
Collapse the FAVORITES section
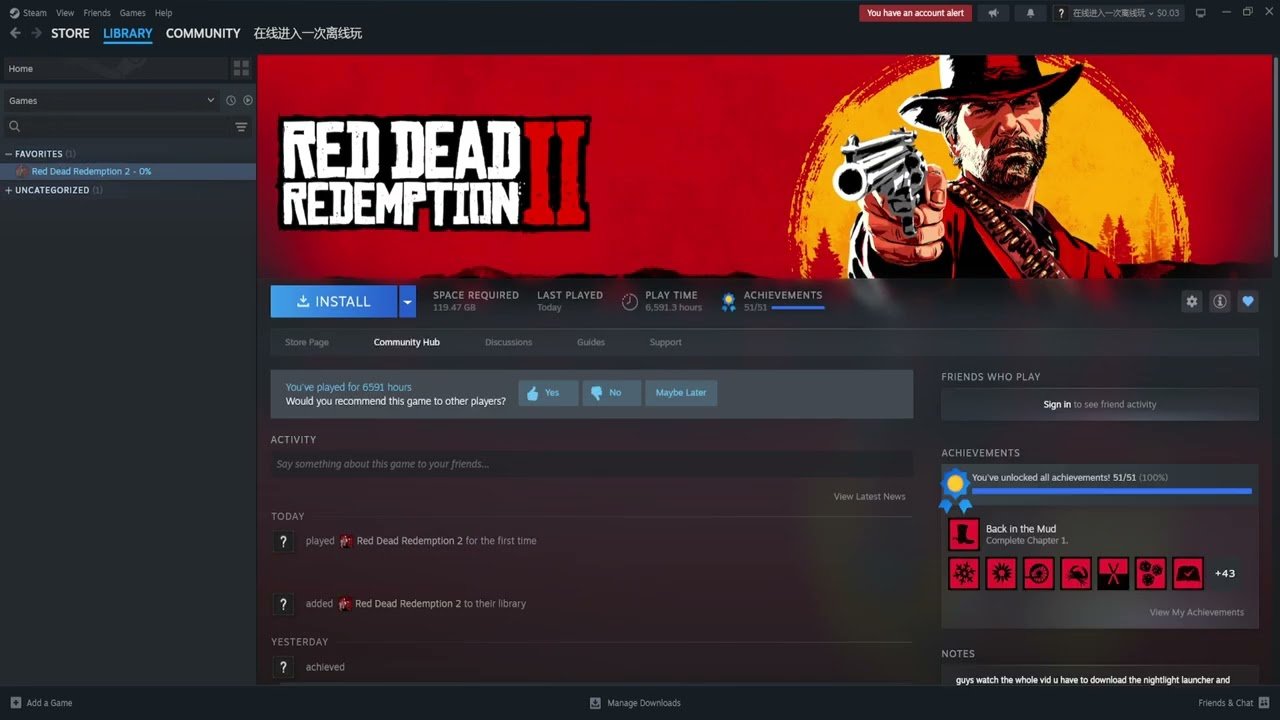[x=9, y=154]
